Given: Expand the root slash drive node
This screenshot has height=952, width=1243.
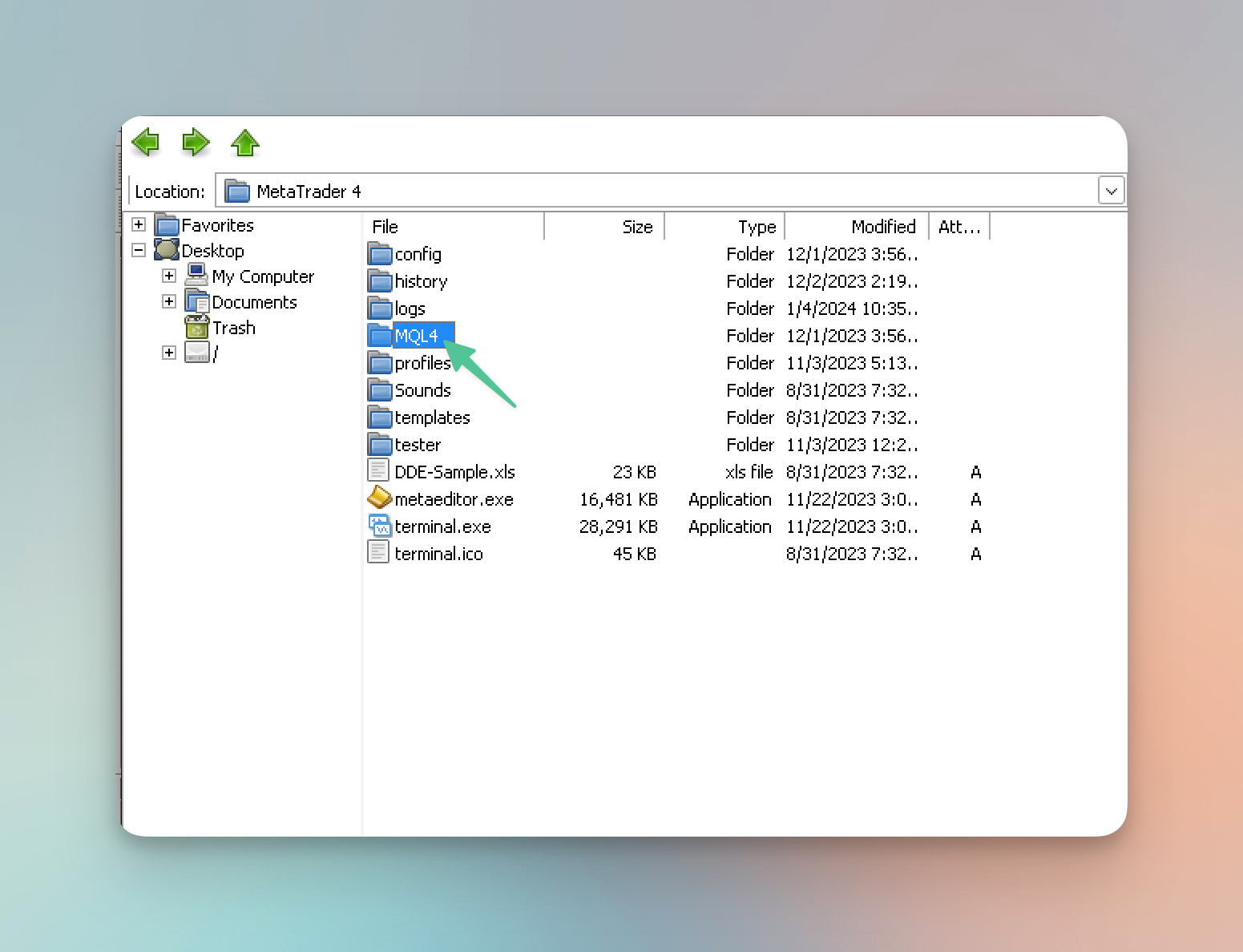Looking at the screenshot, I should pos(169,353).
